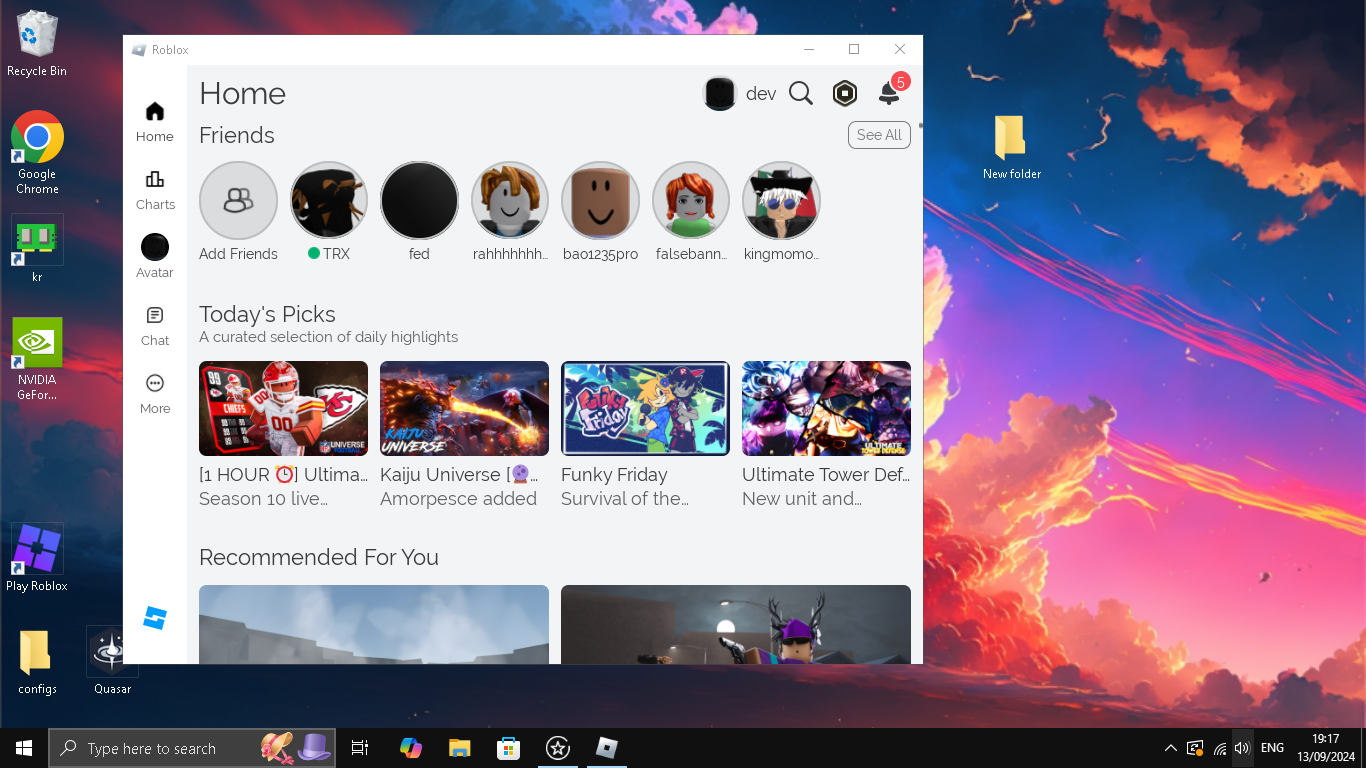Screen dimensions: 1366x768
Task: Click the "Survival of the..." subtitle
Action: tap(625, 499)
